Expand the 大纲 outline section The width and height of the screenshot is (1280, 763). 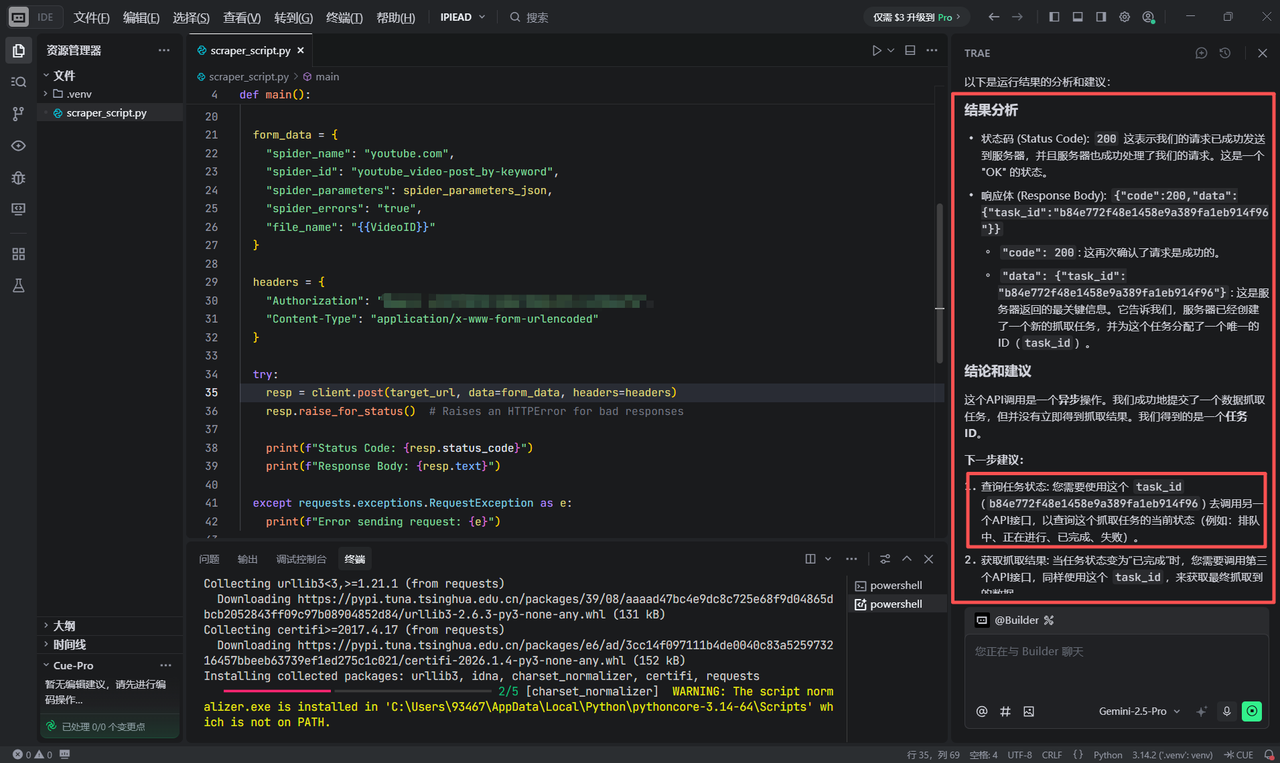(64, 626)
